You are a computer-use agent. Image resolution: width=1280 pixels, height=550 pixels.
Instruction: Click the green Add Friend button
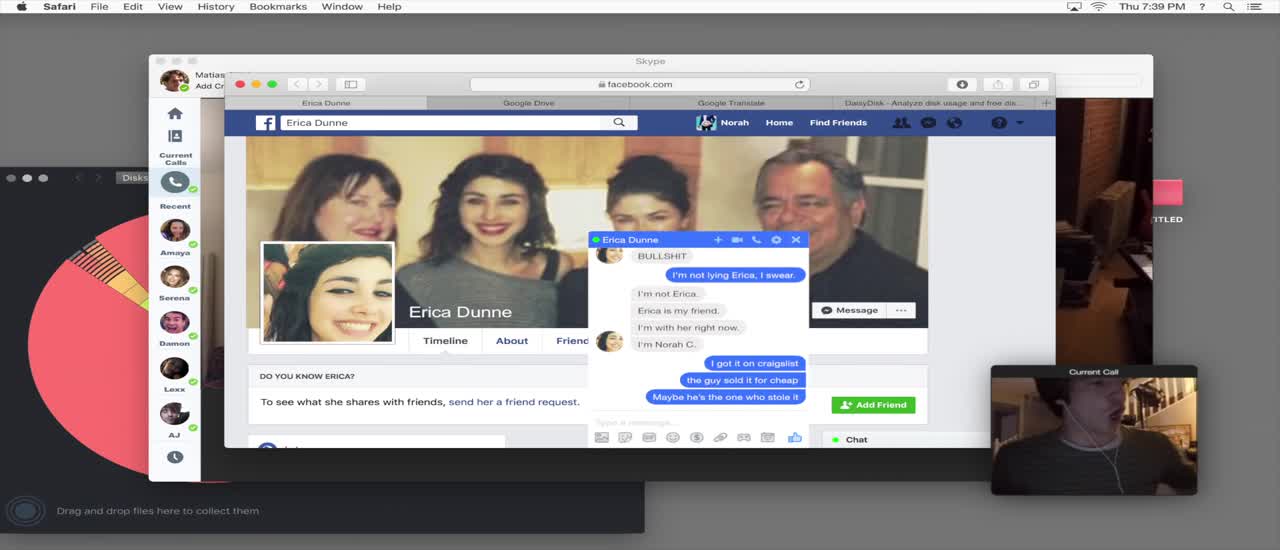coord(873,405)
